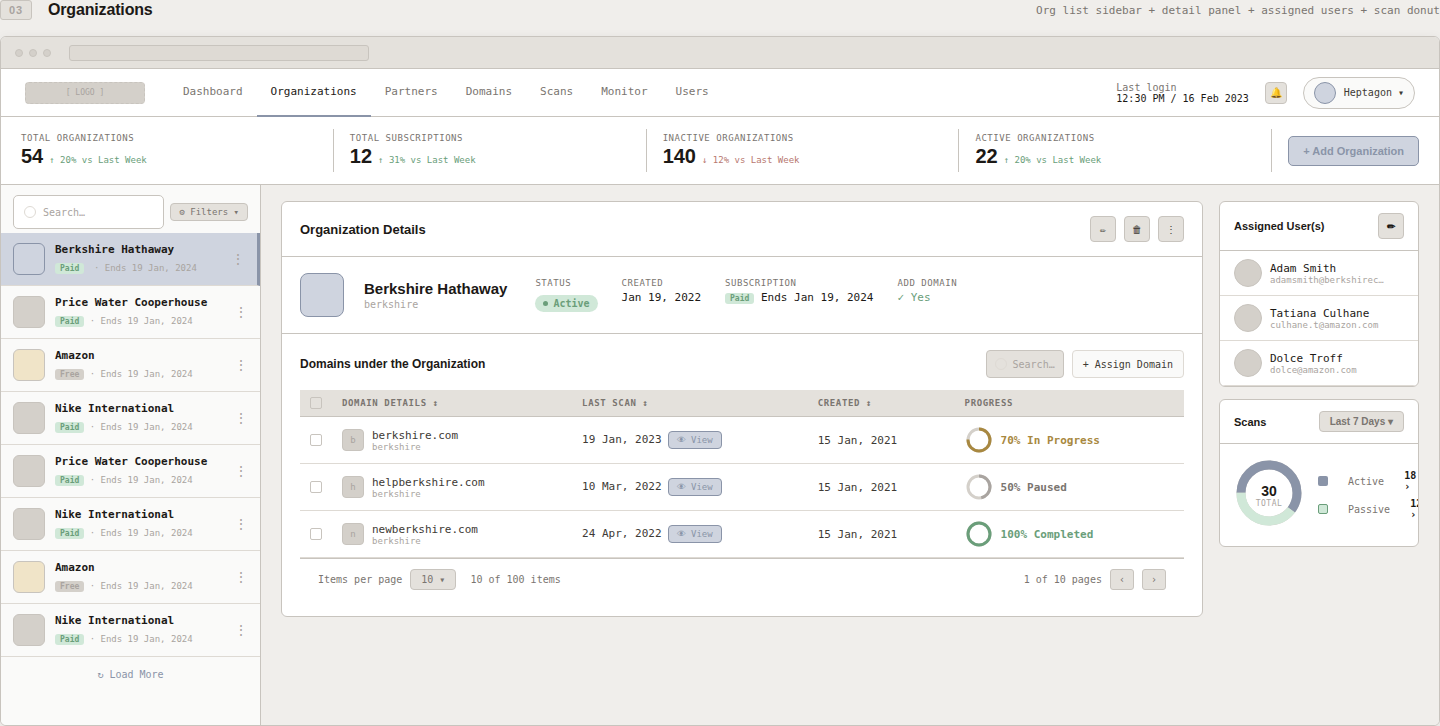
Task: Open the Heptagon profile dropdown
Action: point(1358,92)
